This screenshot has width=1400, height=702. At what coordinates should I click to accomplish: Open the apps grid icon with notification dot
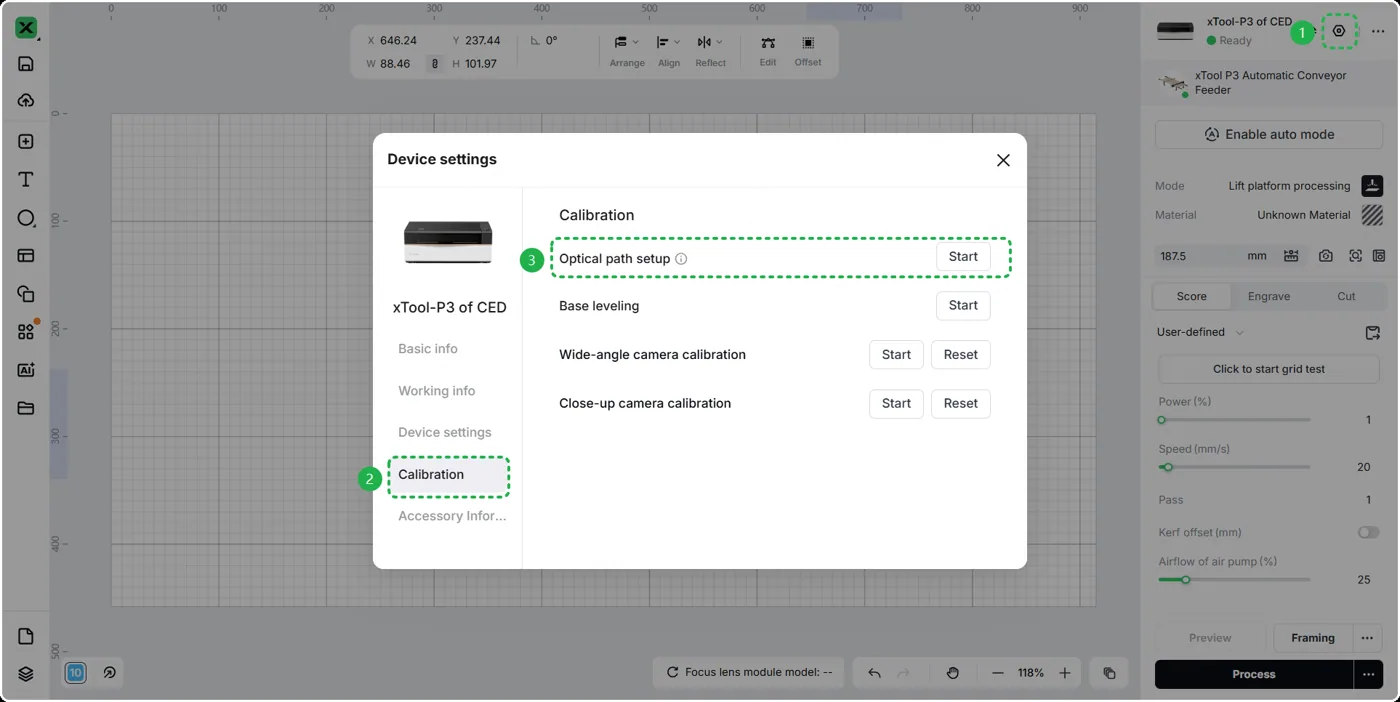[26, 332]
